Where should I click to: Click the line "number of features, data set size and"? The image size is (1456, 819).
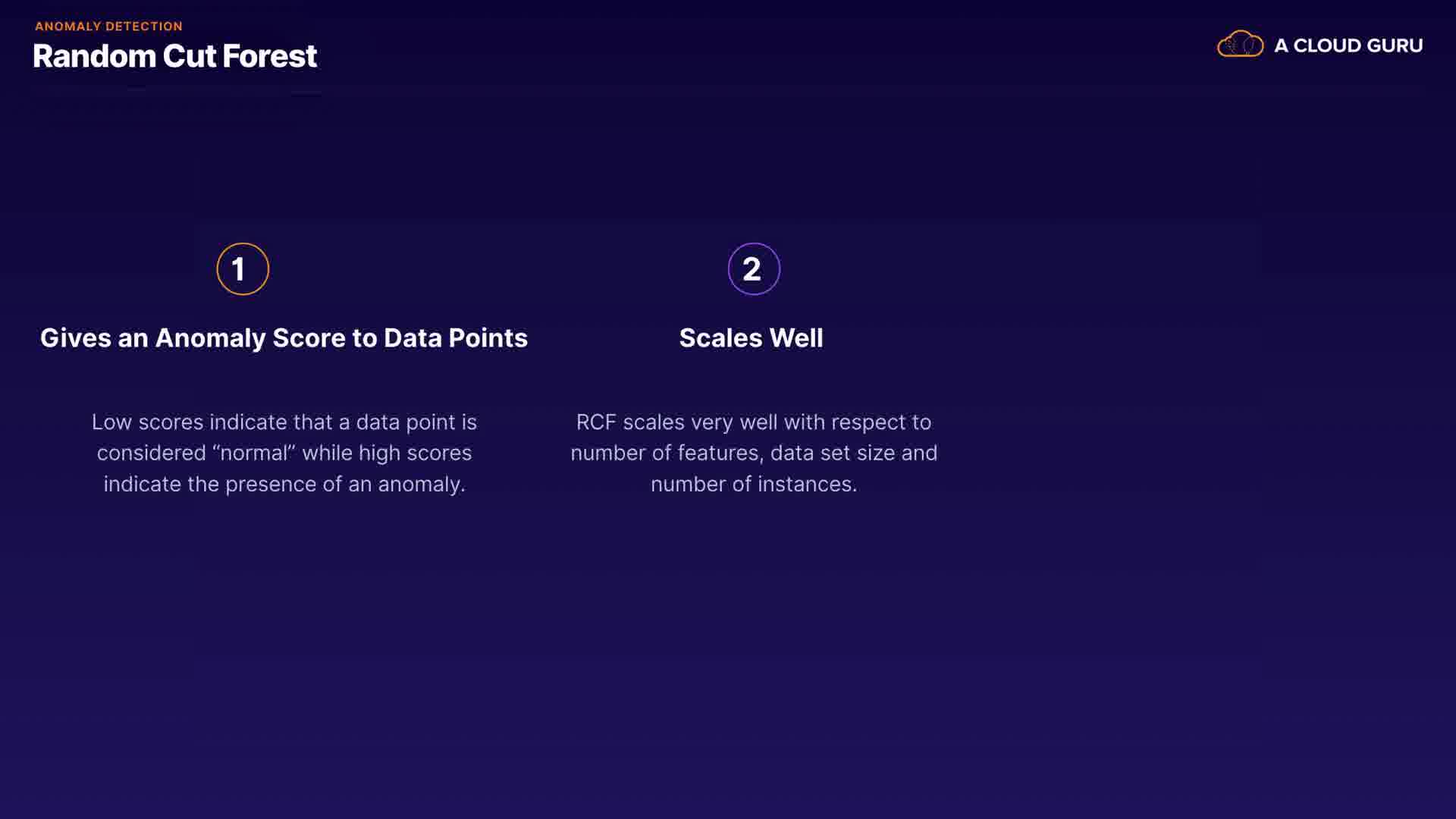pyautogui.click(x=754, y=453)
